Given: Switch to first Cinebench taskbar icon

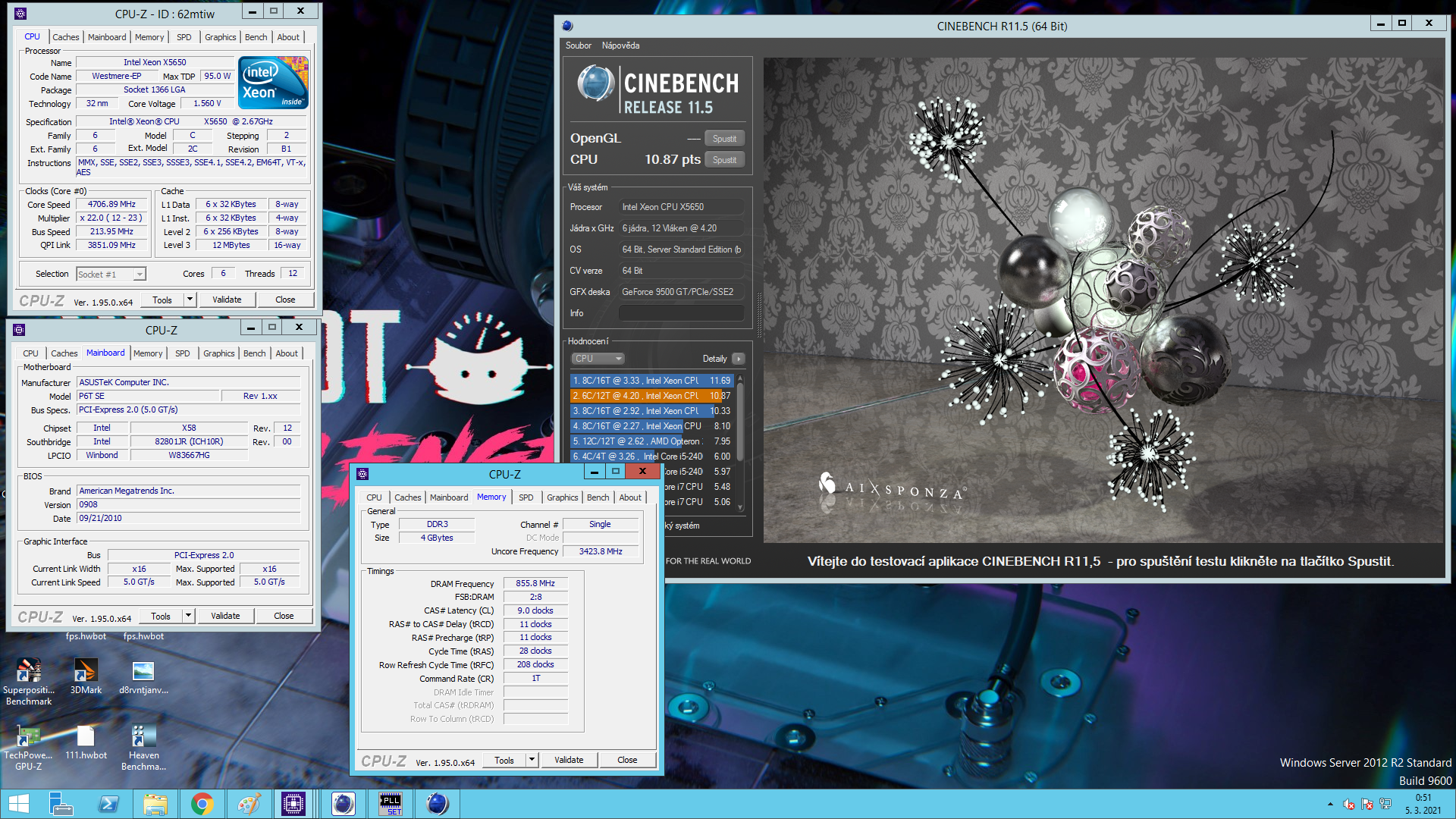Looking at the screenshot, I should pos(344,804).
